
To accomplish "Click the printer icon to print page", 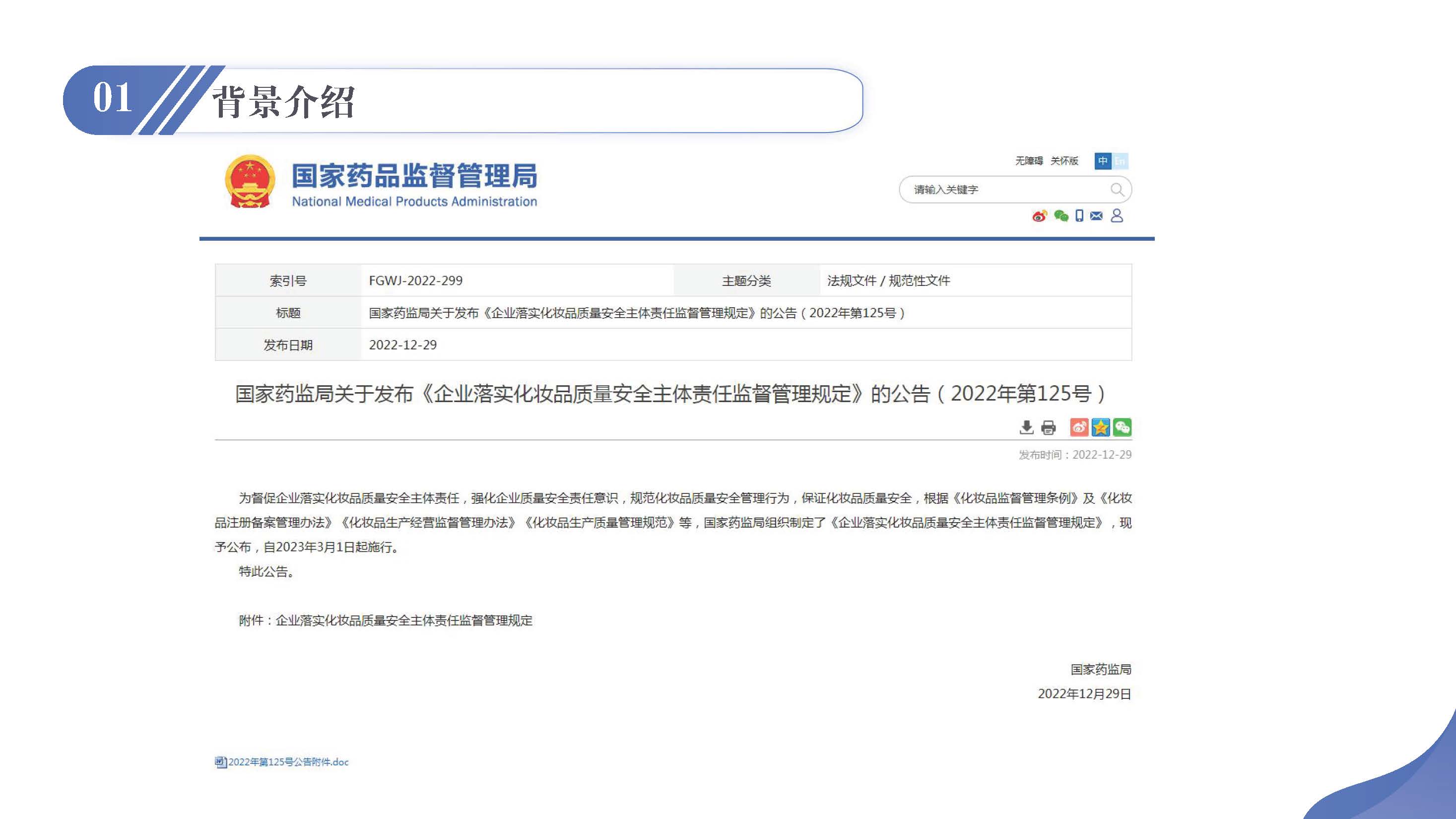I will tap(1048, 427).
